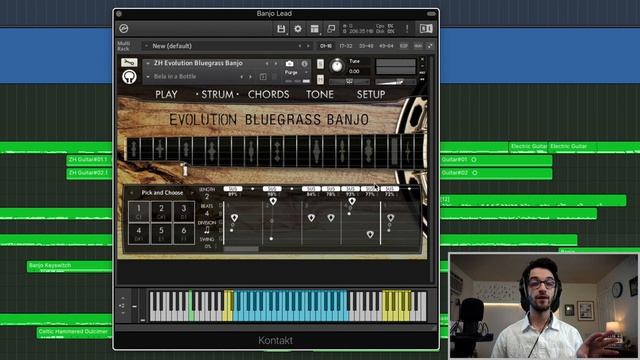640x360 pixels.
Task: Click the instrument volume slider
Action: (396, 82)
